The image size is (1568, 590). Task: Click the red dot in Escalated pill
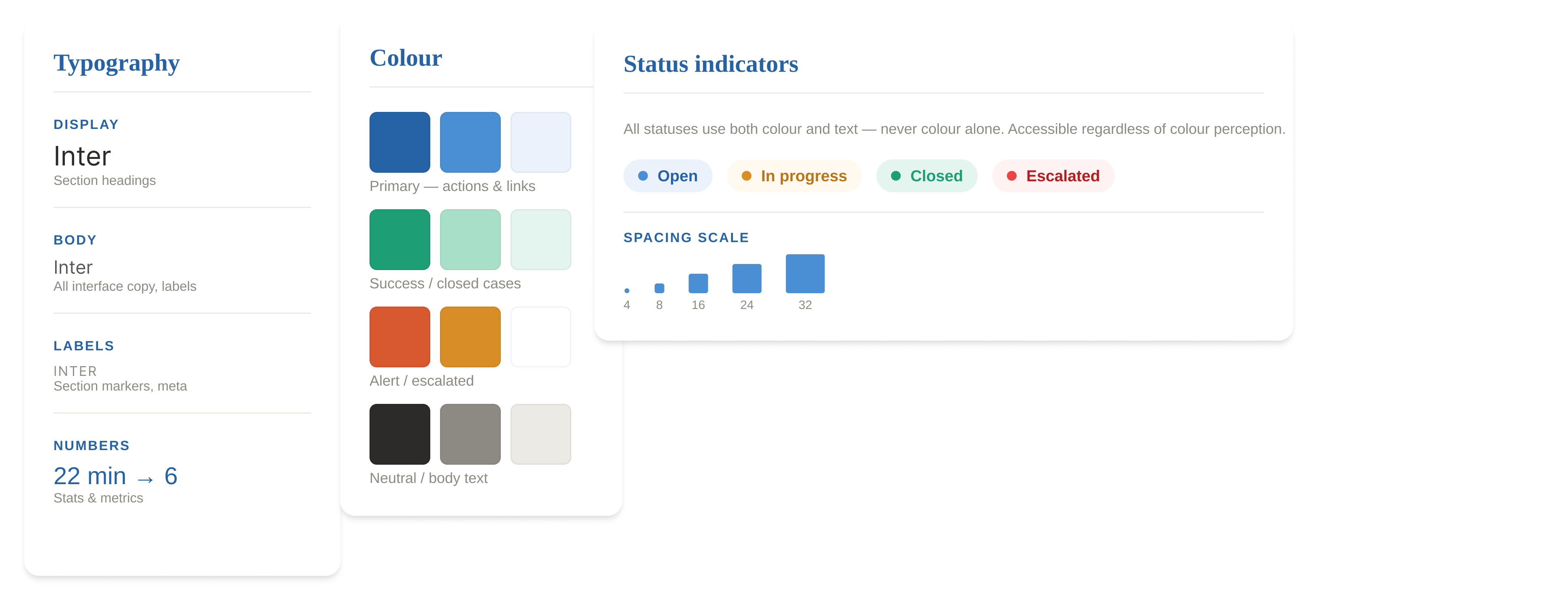pyautogui.click(x=1012, y=176)
